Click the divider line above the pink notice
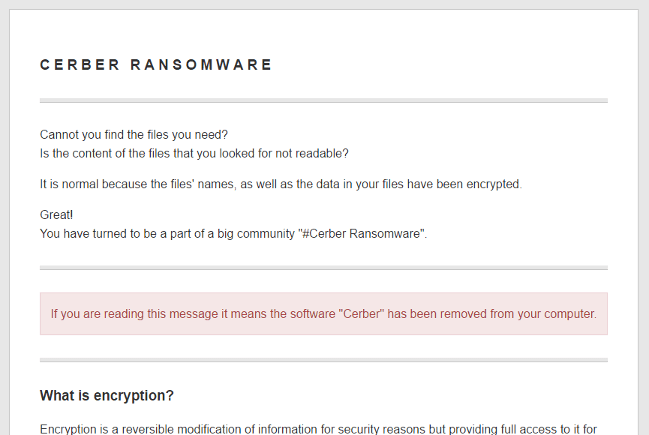649x435 pixels. click(323, 268)
